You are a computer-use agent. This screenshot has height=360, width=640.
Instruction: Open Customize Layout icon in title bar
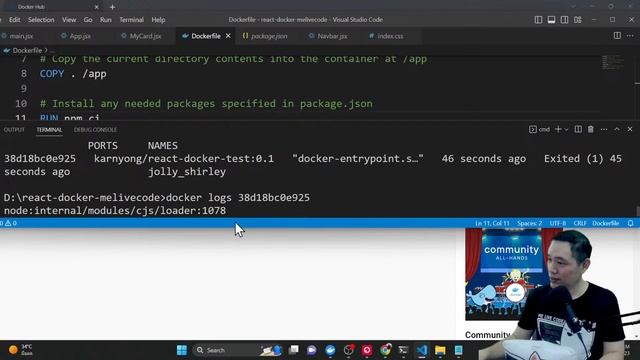pos(578,20)
